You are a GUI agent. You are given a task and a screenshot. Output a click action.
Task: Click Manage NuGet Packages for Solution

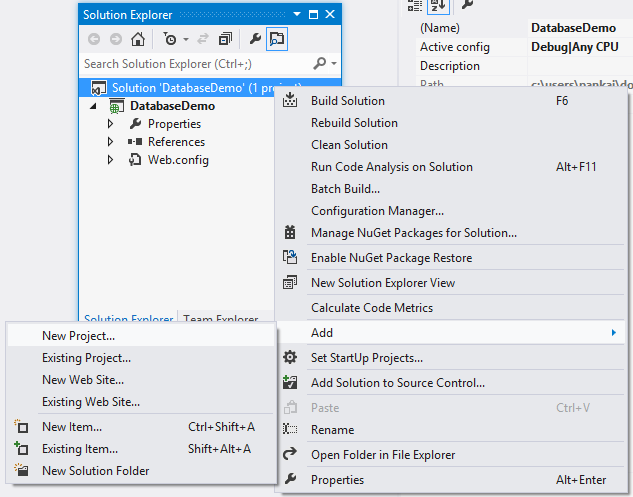coord(451,233)
